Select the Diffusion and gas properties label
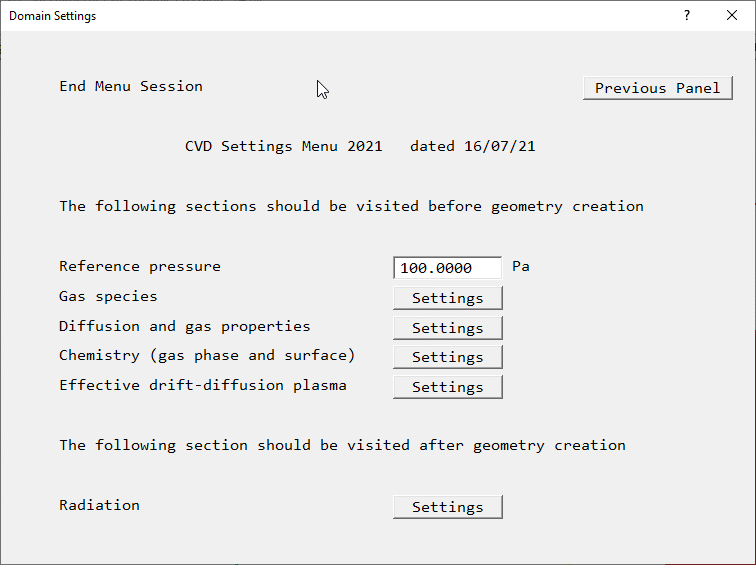The height and width of the screenshot is (565, 756). point(185,326)
